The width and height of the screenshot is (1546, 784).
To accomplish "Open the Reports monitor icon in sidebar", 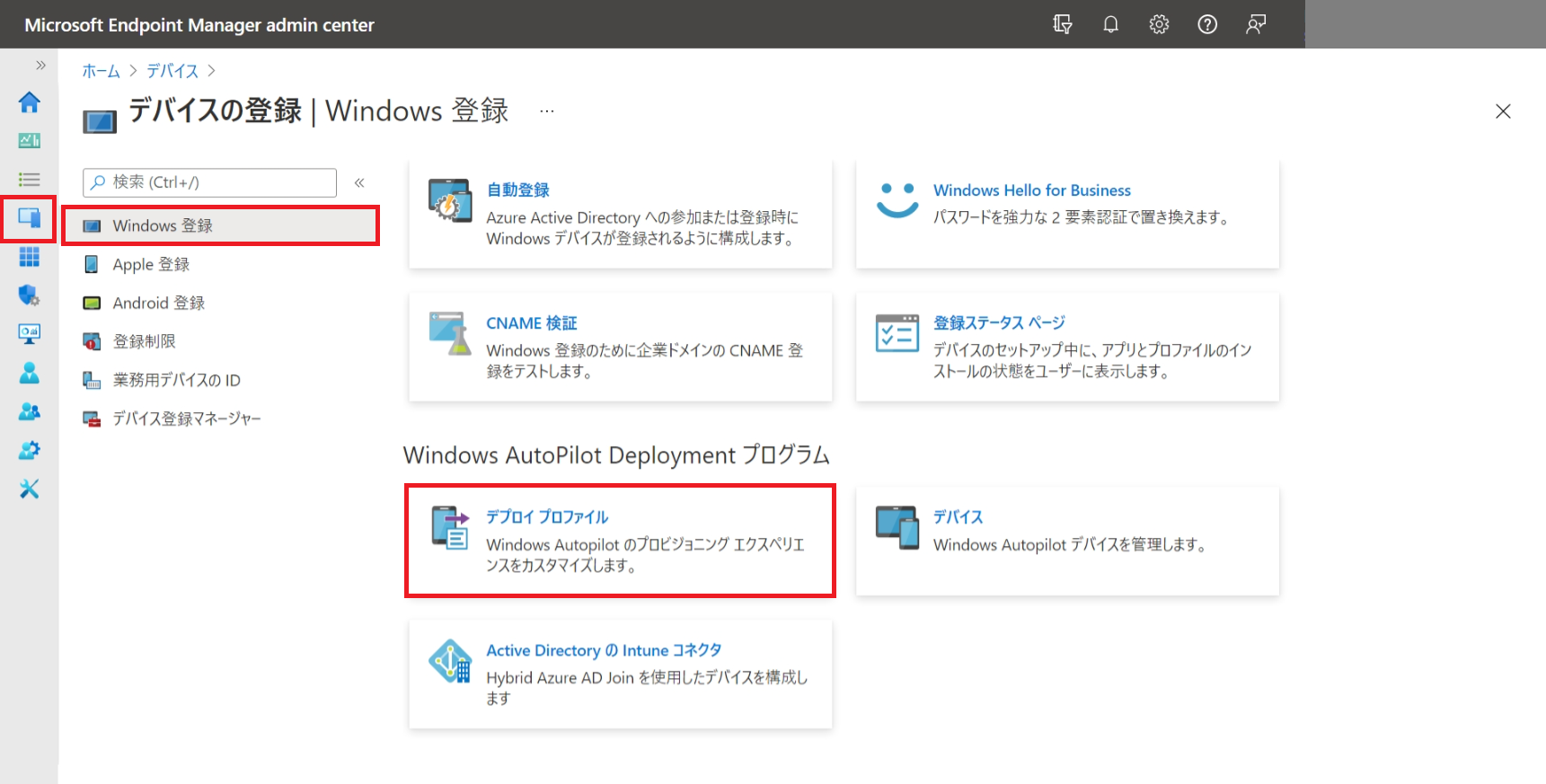I will point(29,334).
